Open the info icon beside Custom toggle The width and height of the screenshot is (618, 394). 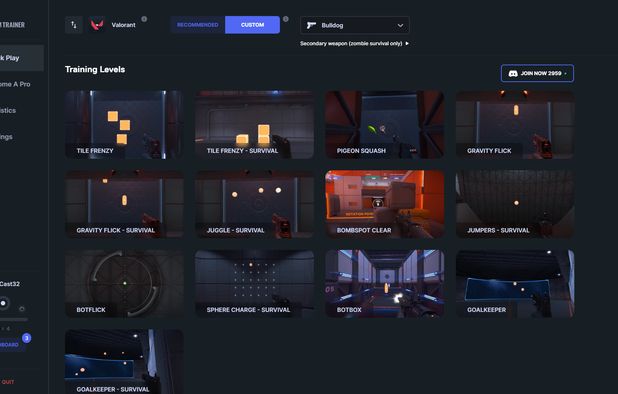(x=286, y=19)
